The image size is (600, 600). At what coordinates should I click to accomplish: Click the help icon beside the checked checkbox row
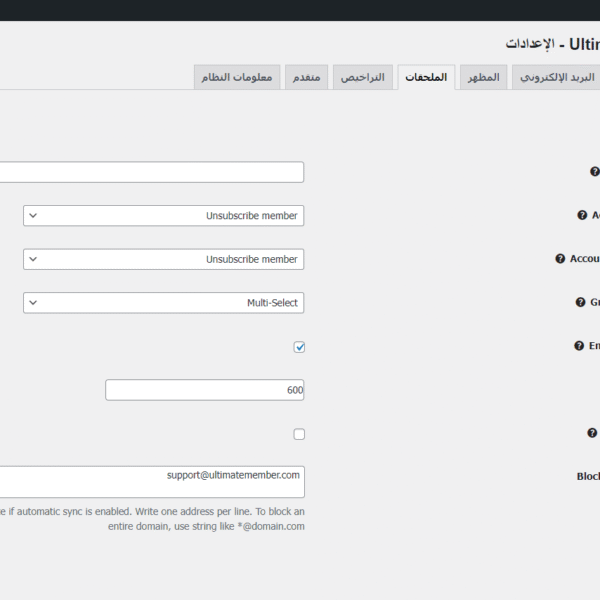pos(579,346)
